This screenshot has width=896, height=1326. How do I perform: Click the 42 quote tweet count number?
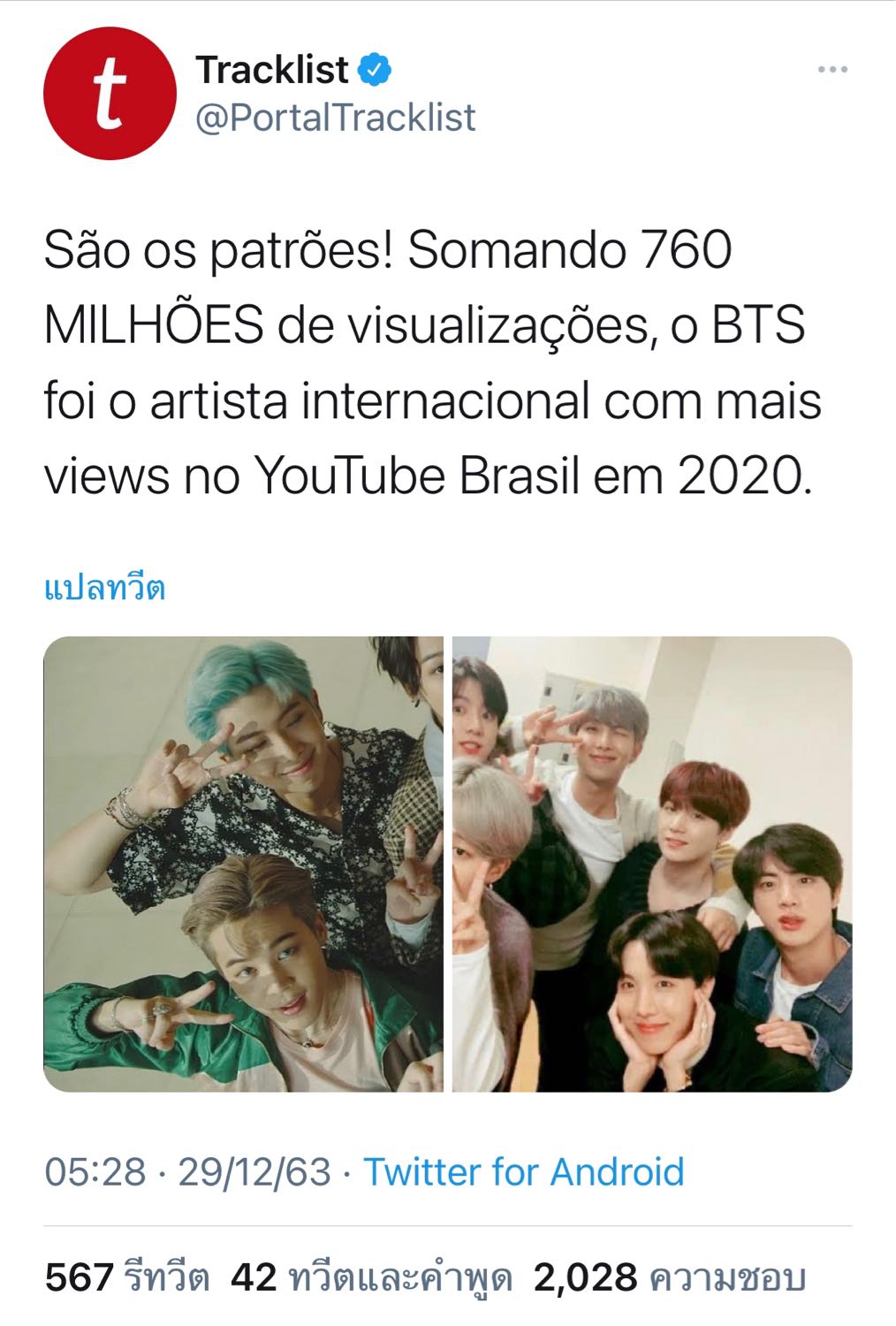pyautogui.click(x=254, y=1277)
